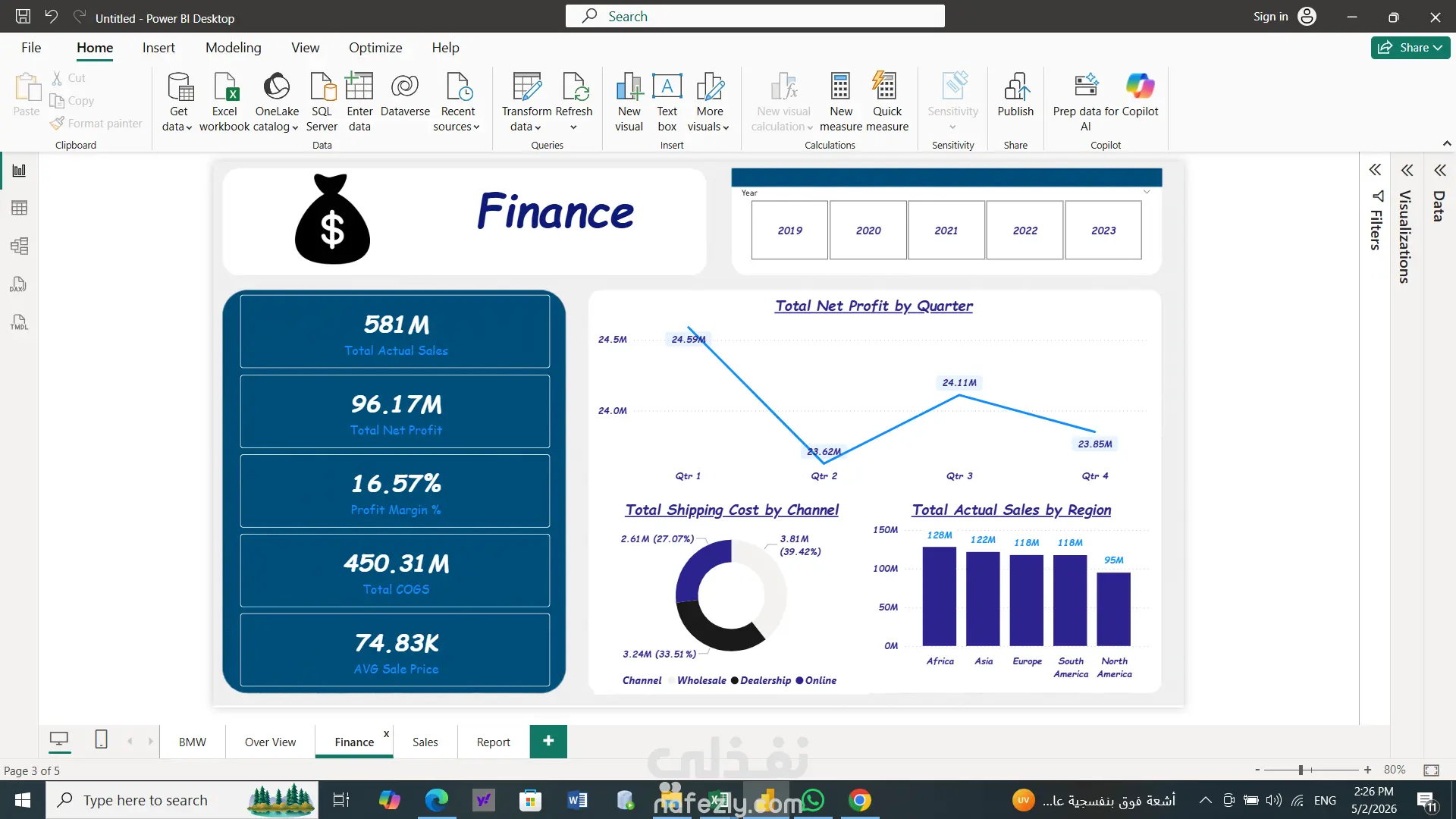Launch Copilot from the ribbon

coord(1141,96)
